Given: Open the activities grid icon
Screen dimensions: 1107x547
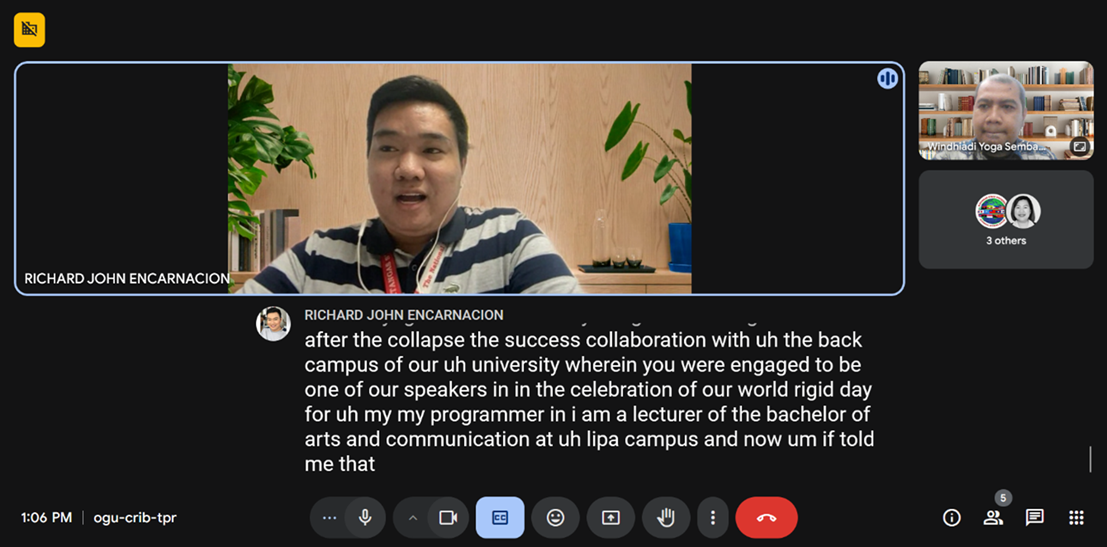Looking at the screenshot, I should (x=1077, y=518).
